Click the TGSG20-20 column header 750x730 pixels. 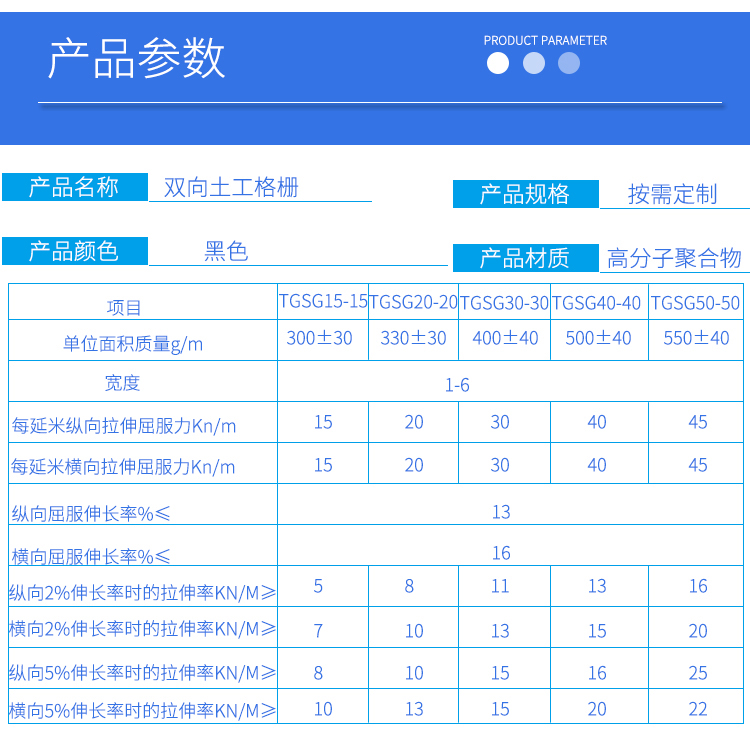click(x=413, y=302)
